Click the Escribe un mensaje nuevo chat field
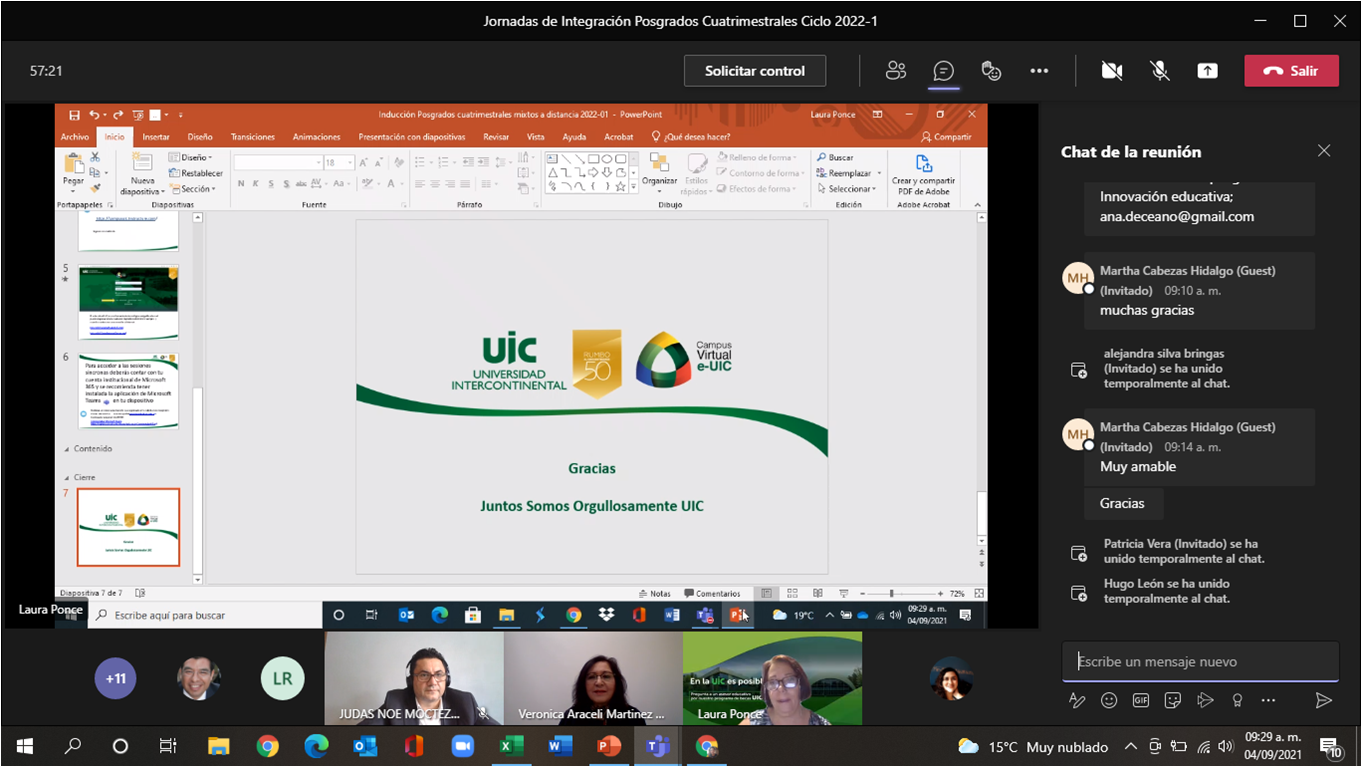 click(x=1200, y=661)
